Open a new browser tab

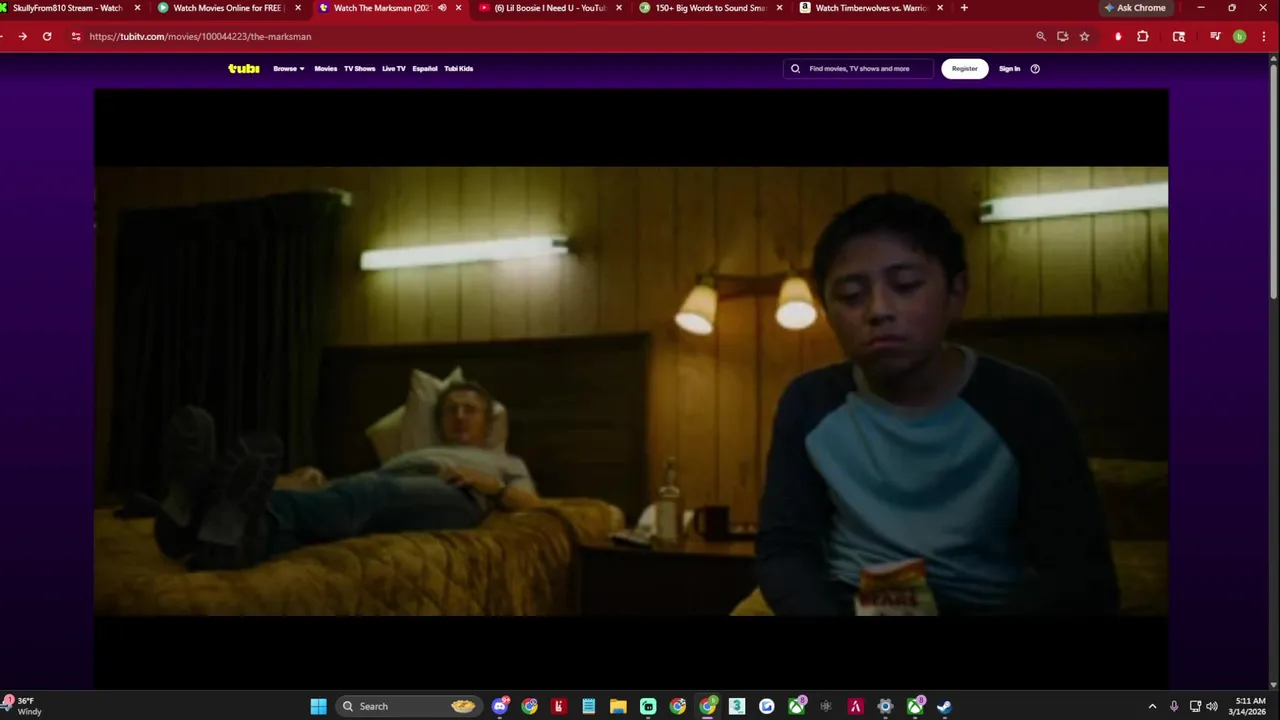(x=964, y=8)
